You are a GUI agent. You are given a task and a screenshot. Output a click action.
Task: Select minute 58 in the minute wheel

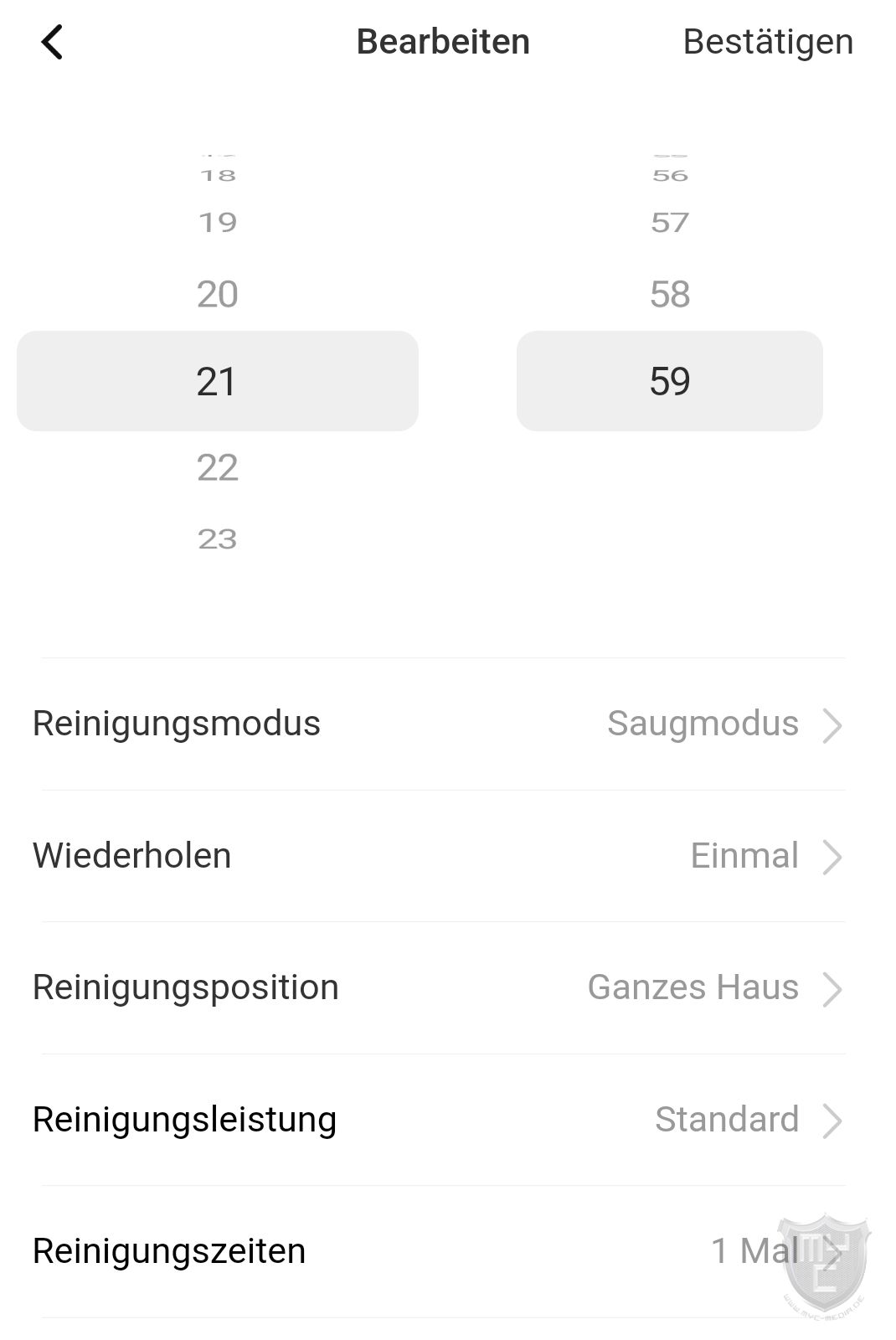click(670, 295)
